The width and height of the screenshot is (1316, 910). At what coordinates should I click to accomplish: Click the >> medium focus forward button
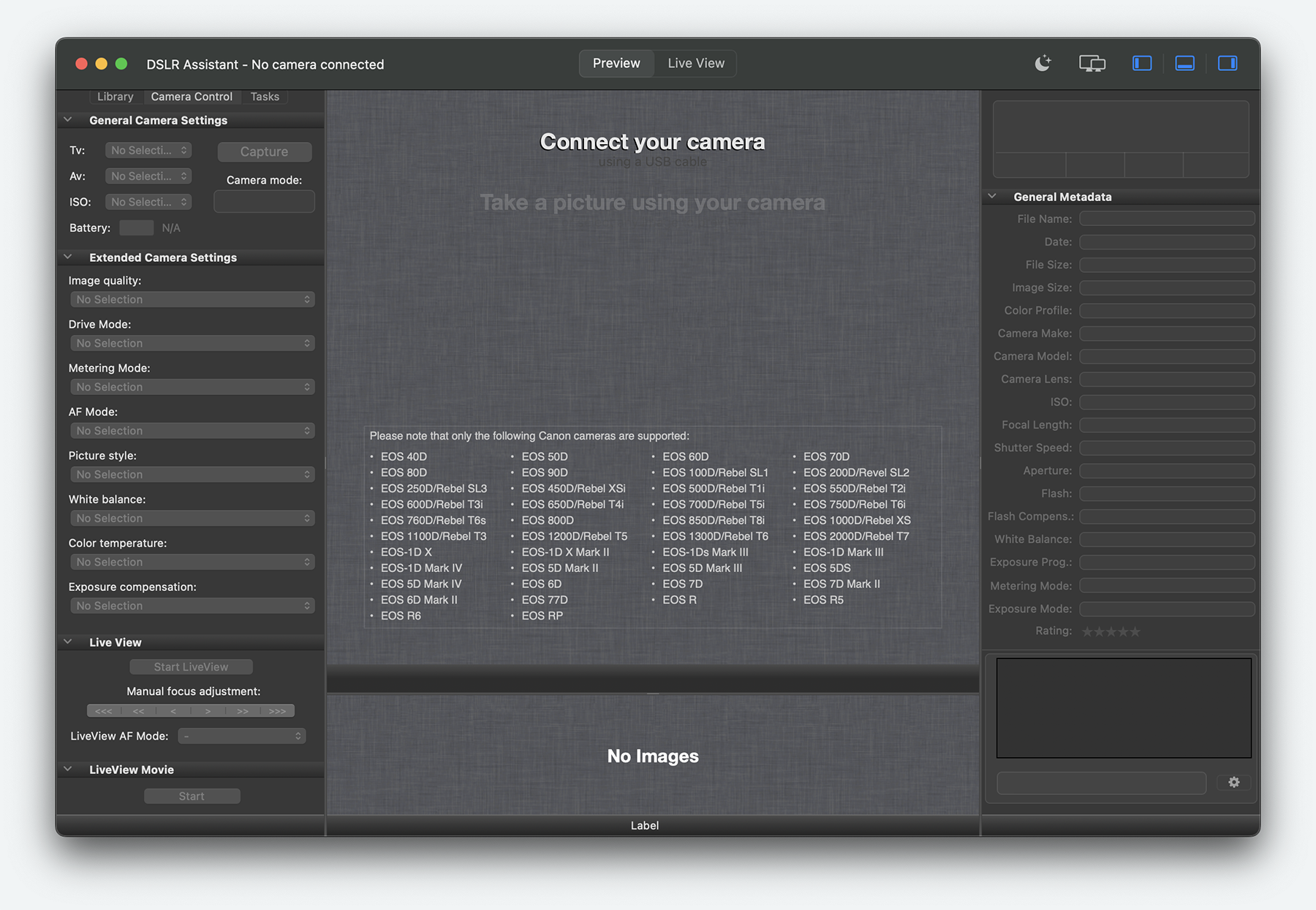[243, 711]
